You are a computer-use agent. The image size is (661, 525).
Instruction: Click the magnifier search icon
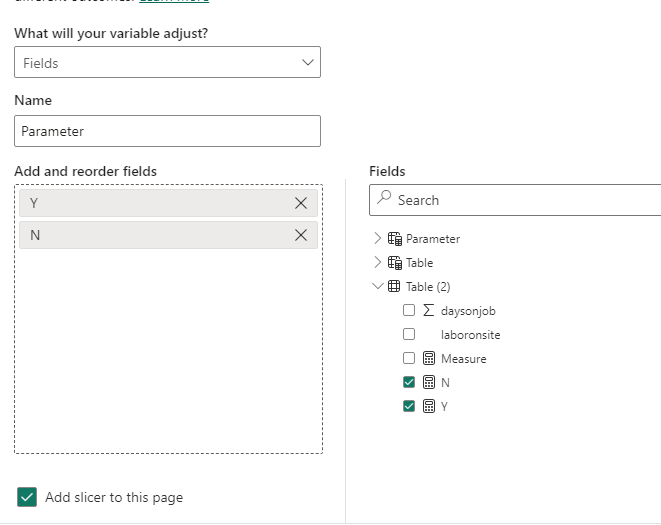384,197
